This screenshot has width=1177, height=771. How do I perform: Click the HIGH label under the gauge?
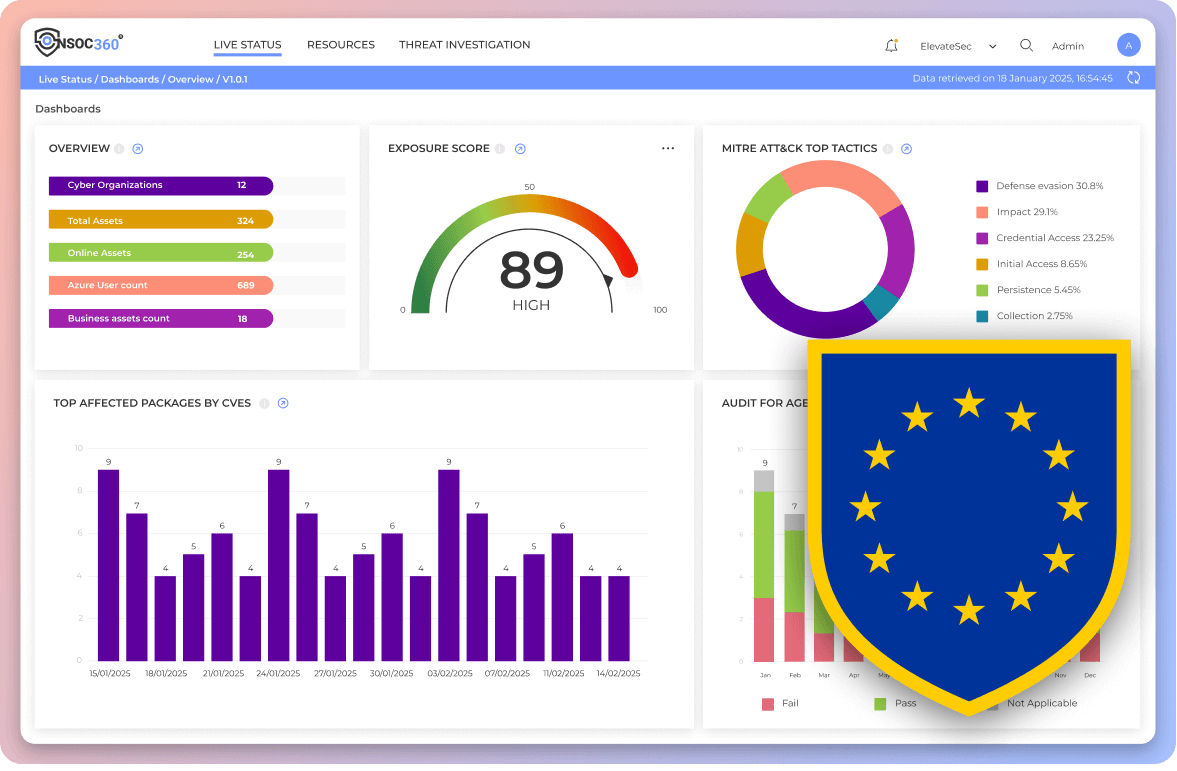click(531, 306)
